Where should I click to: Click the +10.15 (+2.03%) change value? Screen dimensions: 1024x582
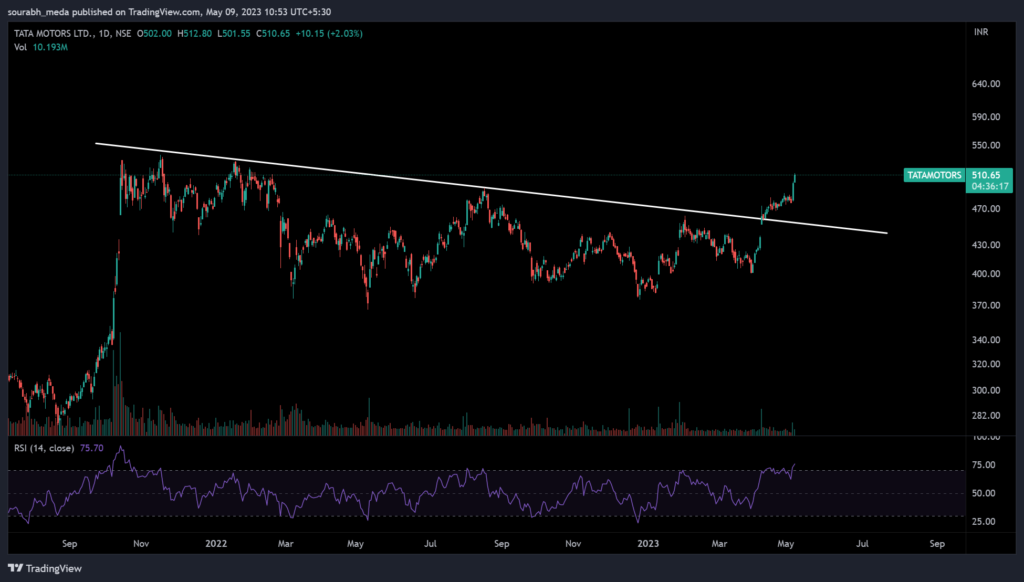(x=329, y=33)
